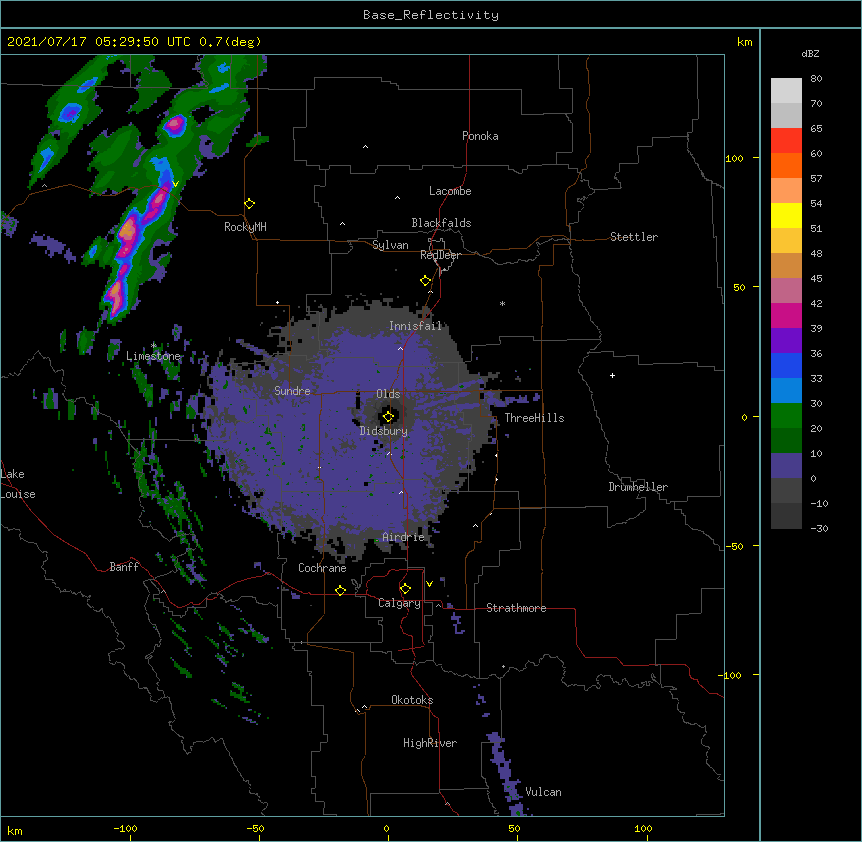The width and height of the screenshot is (862, 842).
Task: Click the yellow diamond marker below Cochrane
Action: click(x=340, y=590)
